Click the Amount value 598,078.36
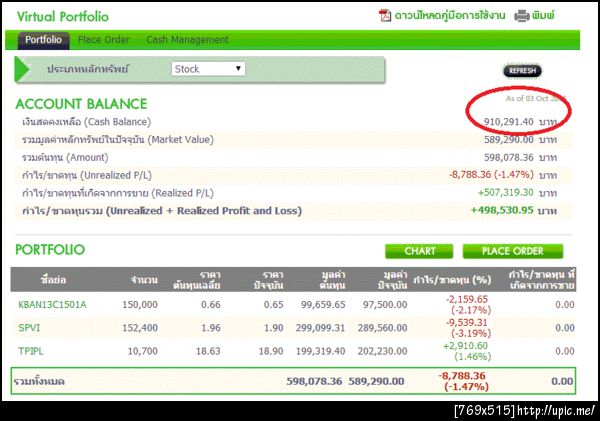This screenshot has width=600, height=421. [509, 157]
